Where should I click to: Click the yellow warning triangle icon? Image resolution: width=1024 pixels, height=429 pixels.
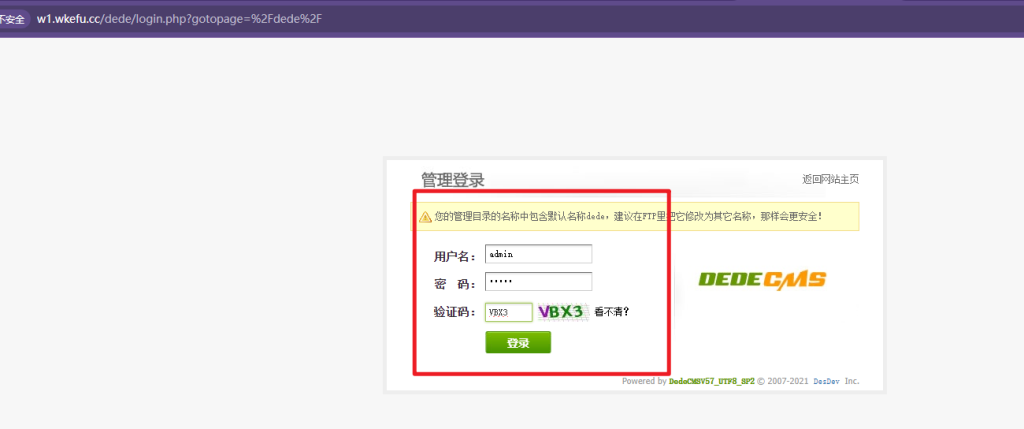point(425,216)
